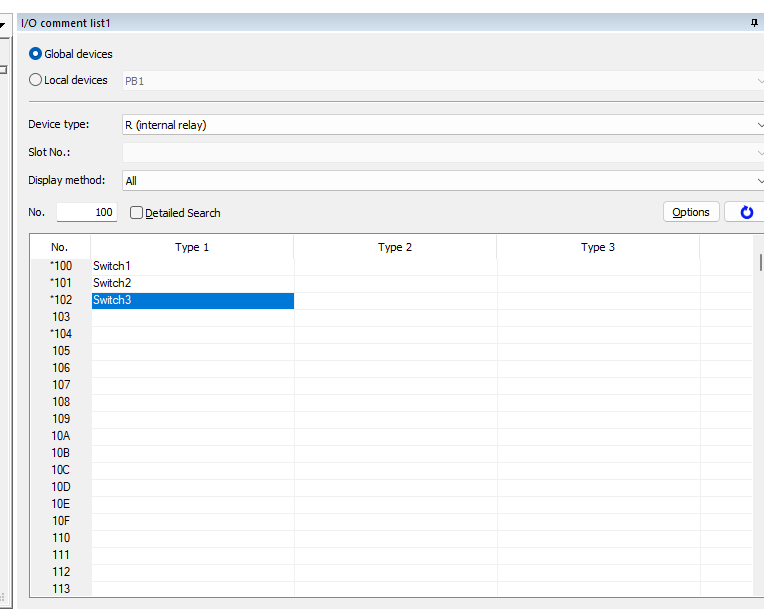This screenshot has height=609, width=764.
Task: Click row number 10D
Action: click(61, 487)
